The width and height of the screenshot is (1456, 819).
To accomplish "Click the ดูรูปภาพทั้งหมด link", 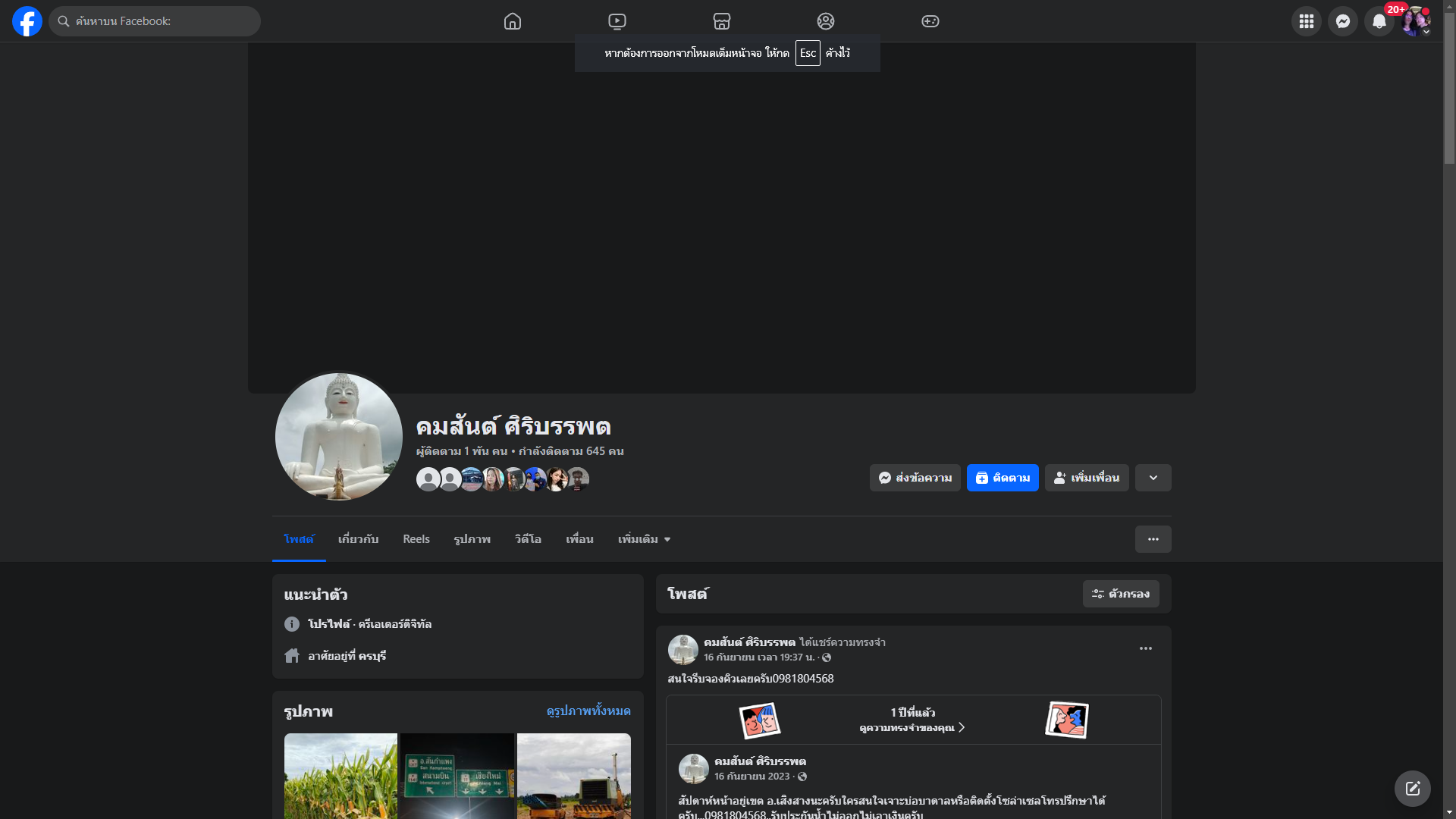I will (x=588, y=711).
